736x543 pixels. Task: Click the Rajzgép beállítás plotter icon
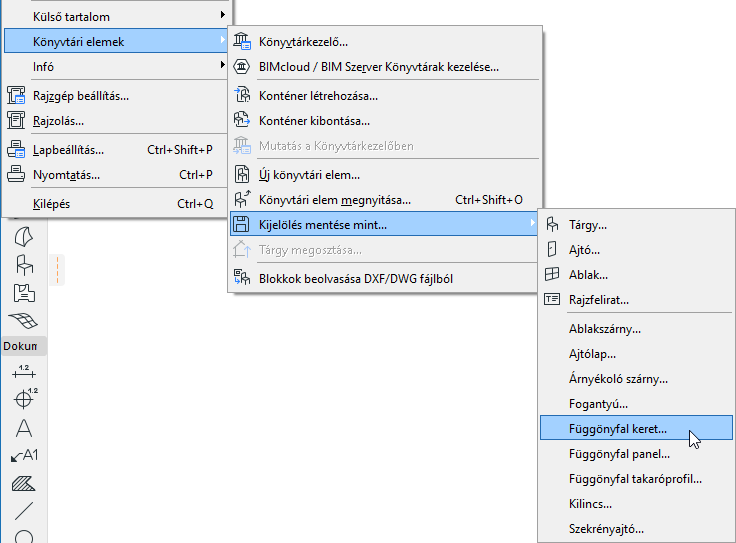pyautogui.click(x=16, y=95)
